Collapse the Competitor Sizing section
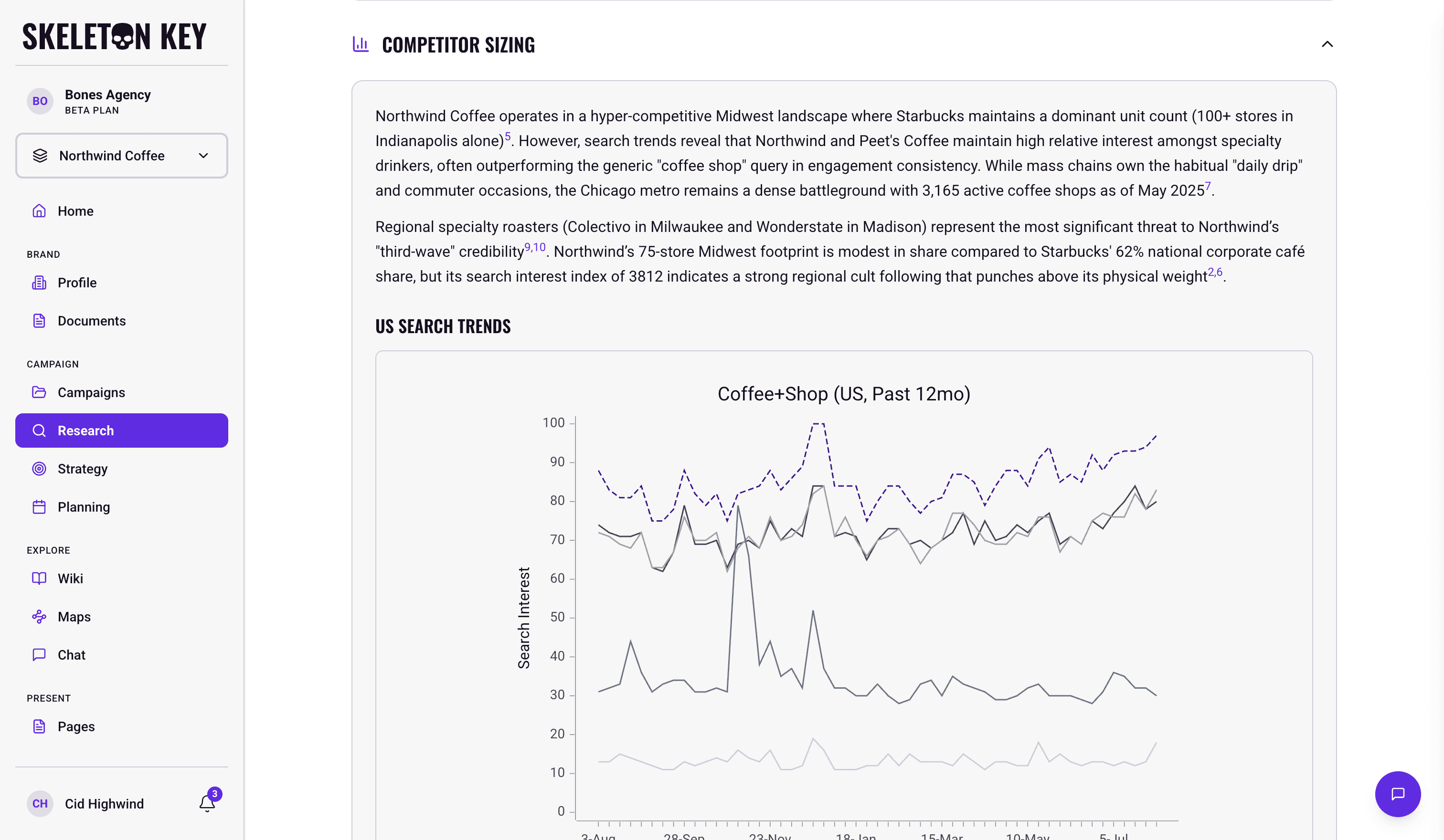Viewport: 1444px width, 840px height. coord(1327,44)
